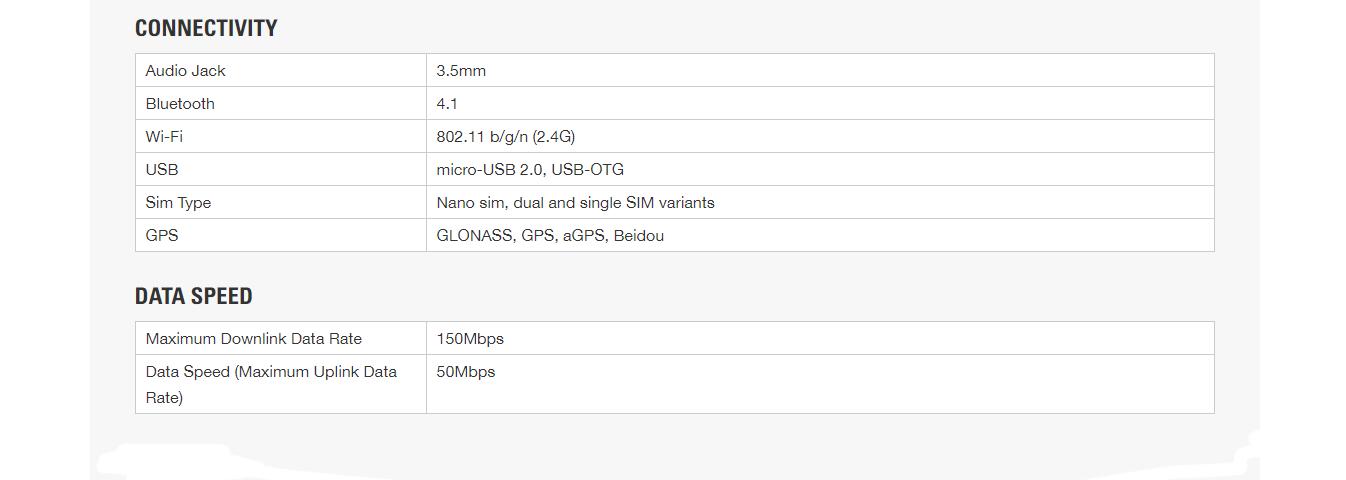This screenshot has height=480, width=1346.
Task: Click the Nano sim variants description
Action: (575, 203)
